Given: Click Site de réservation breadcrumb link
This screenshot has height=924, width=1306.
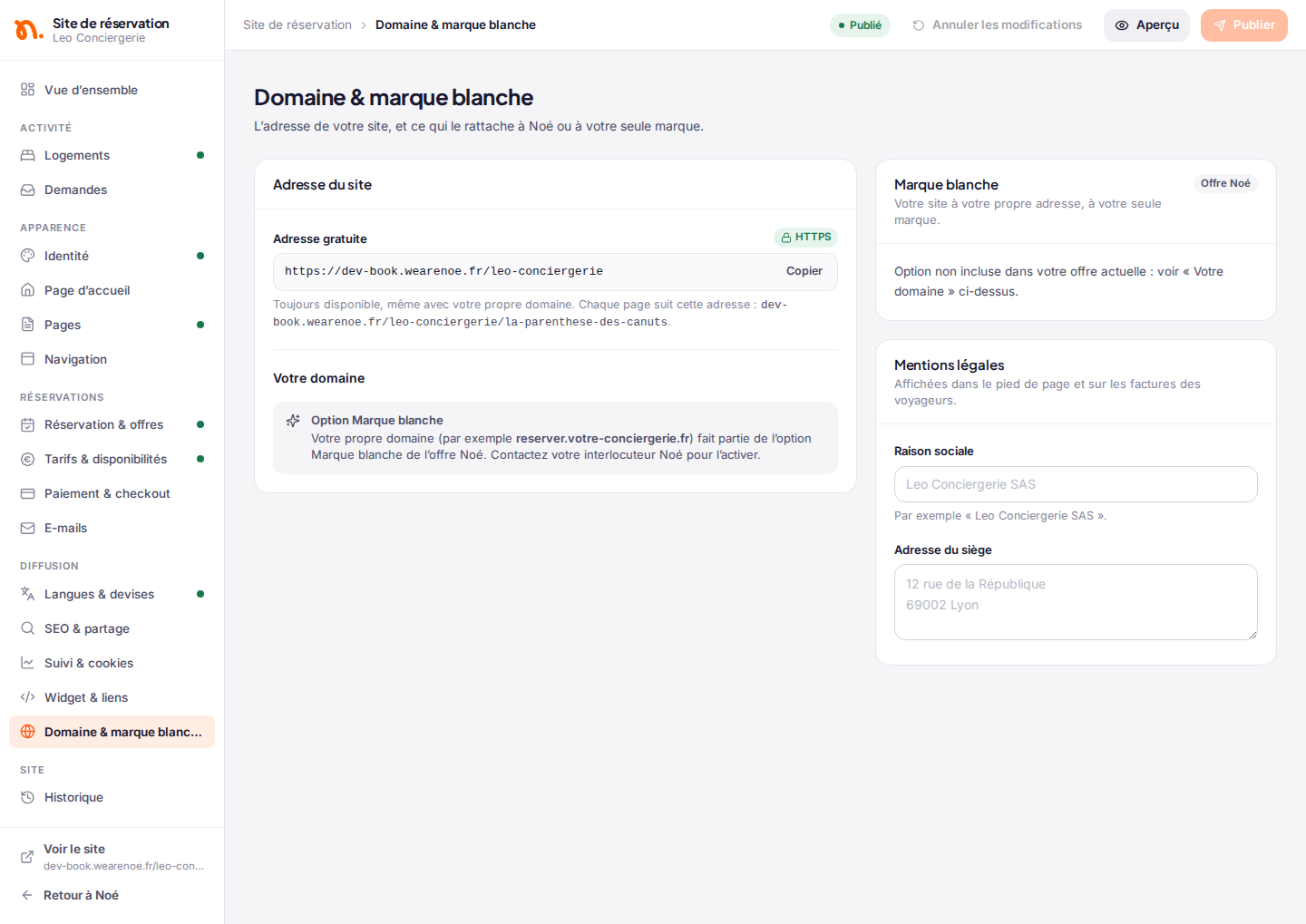Looking at the screenshot, I should pyautogui.click(x=297, y=25).
